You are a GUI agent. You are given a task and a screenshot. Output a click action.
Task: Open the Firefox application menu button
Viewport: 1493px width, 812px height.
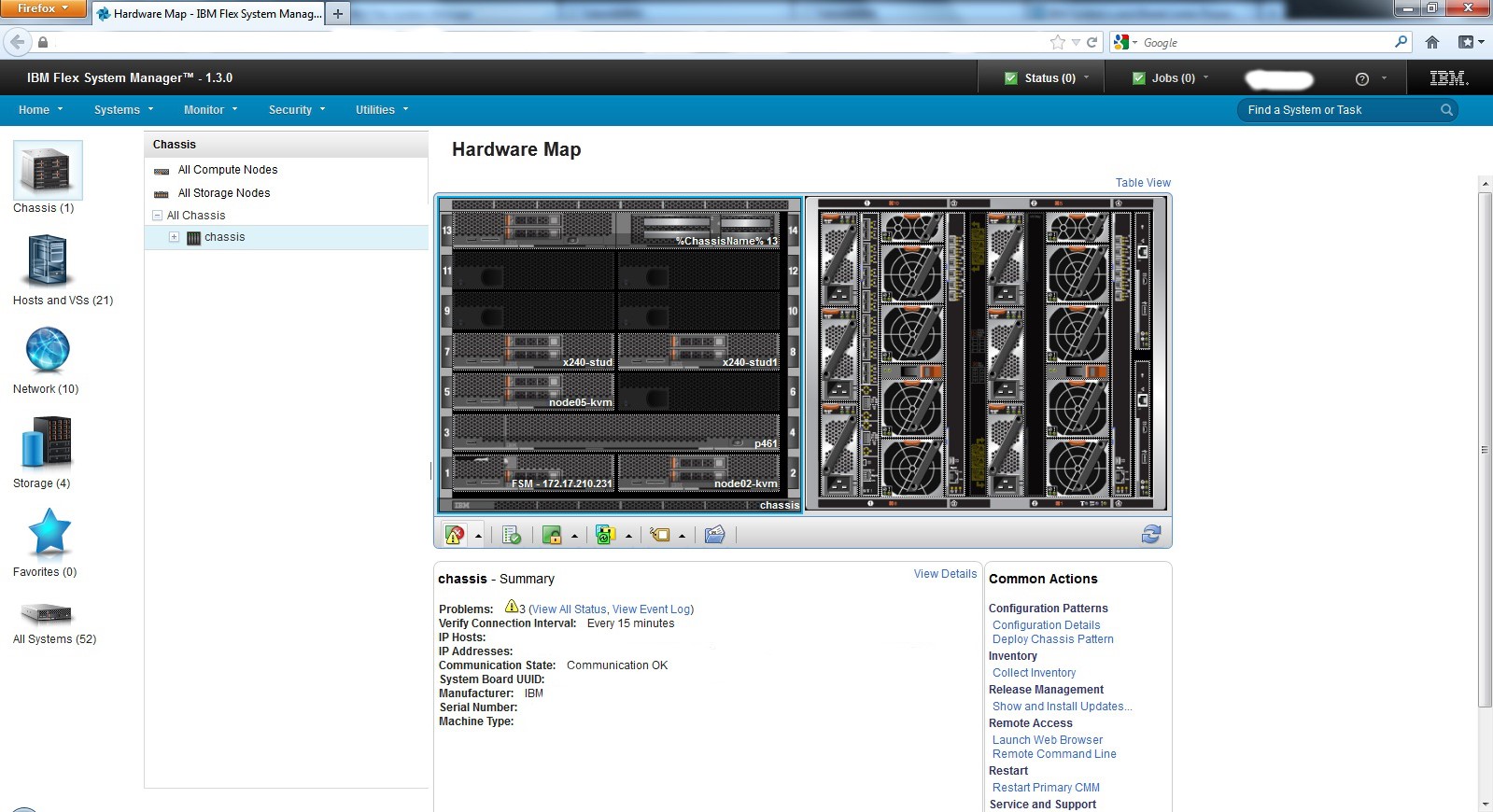pos(44,8)
